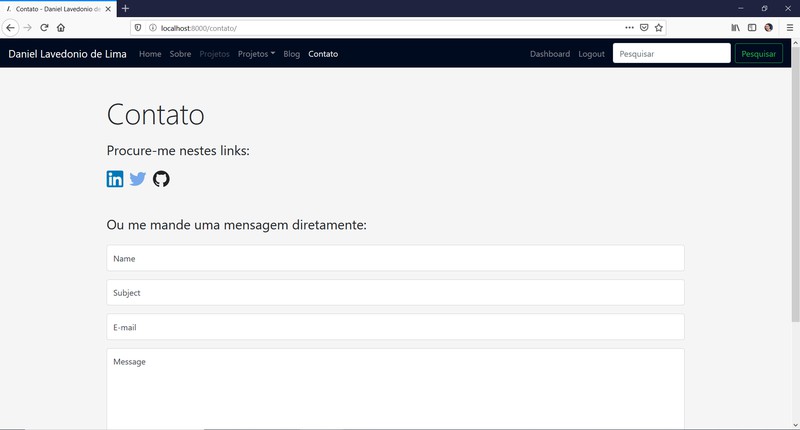The width and height of the screenshot is (800, 430).
Task: Click the greyed Projetos nav item
Action: pyautogui.click(x=214, y=54)
